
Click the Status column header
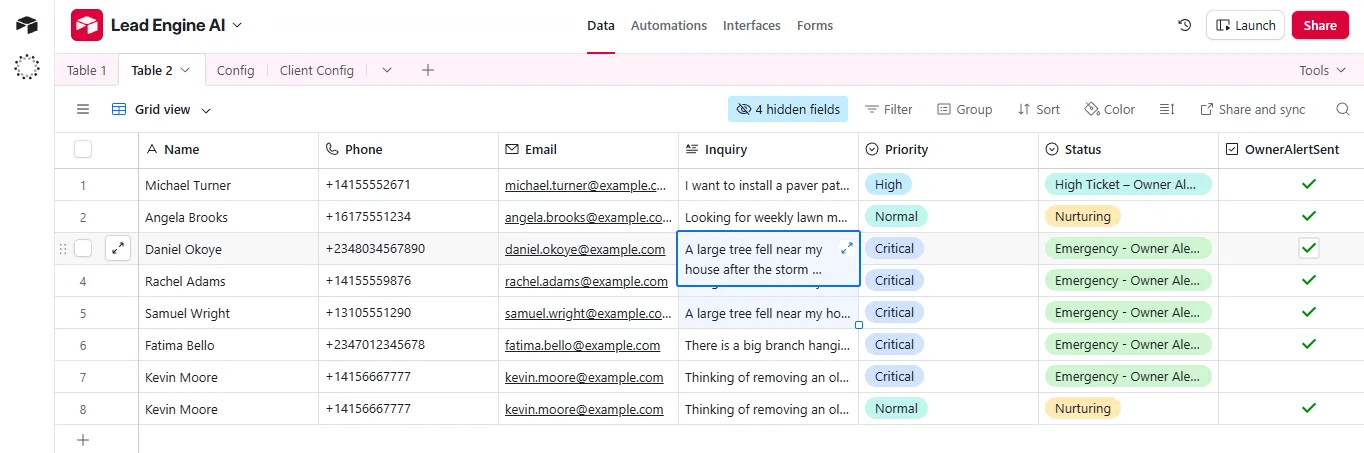[x=1129, y=149]
